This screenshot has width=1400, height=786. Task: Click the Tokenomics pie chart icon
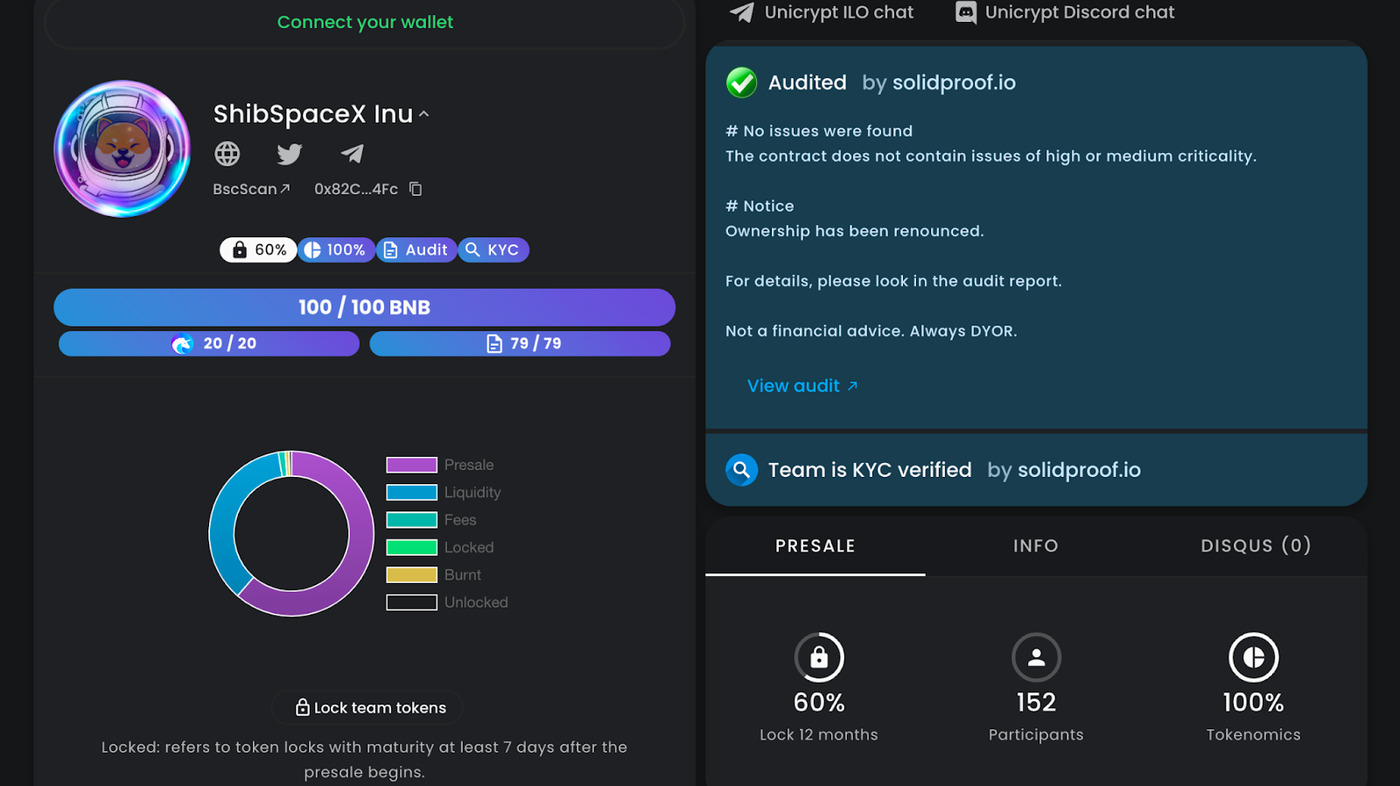point(1253,658)
